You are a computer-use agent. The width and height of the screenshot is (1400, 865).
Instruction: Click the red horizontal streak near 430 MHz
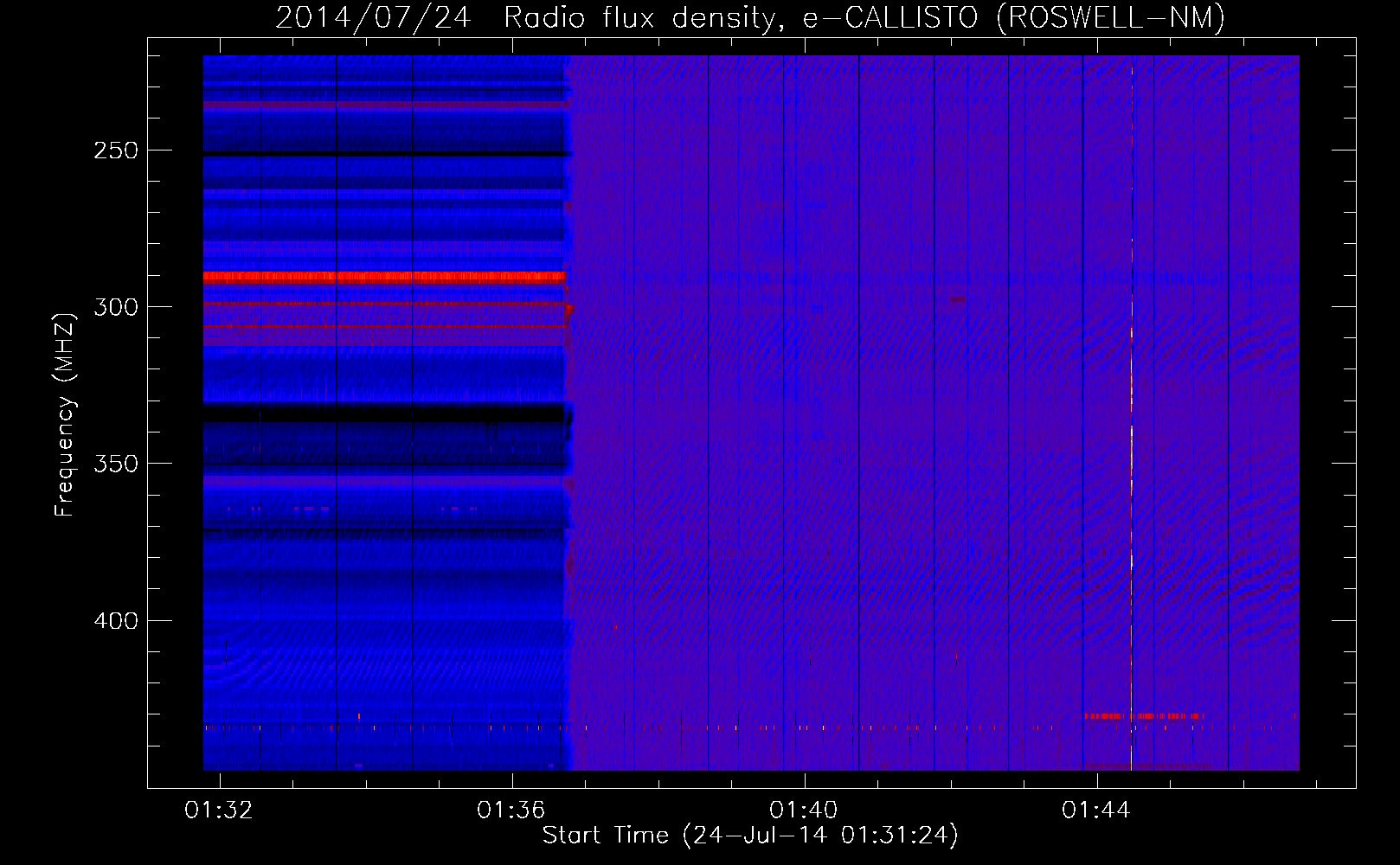[1144, 716]
